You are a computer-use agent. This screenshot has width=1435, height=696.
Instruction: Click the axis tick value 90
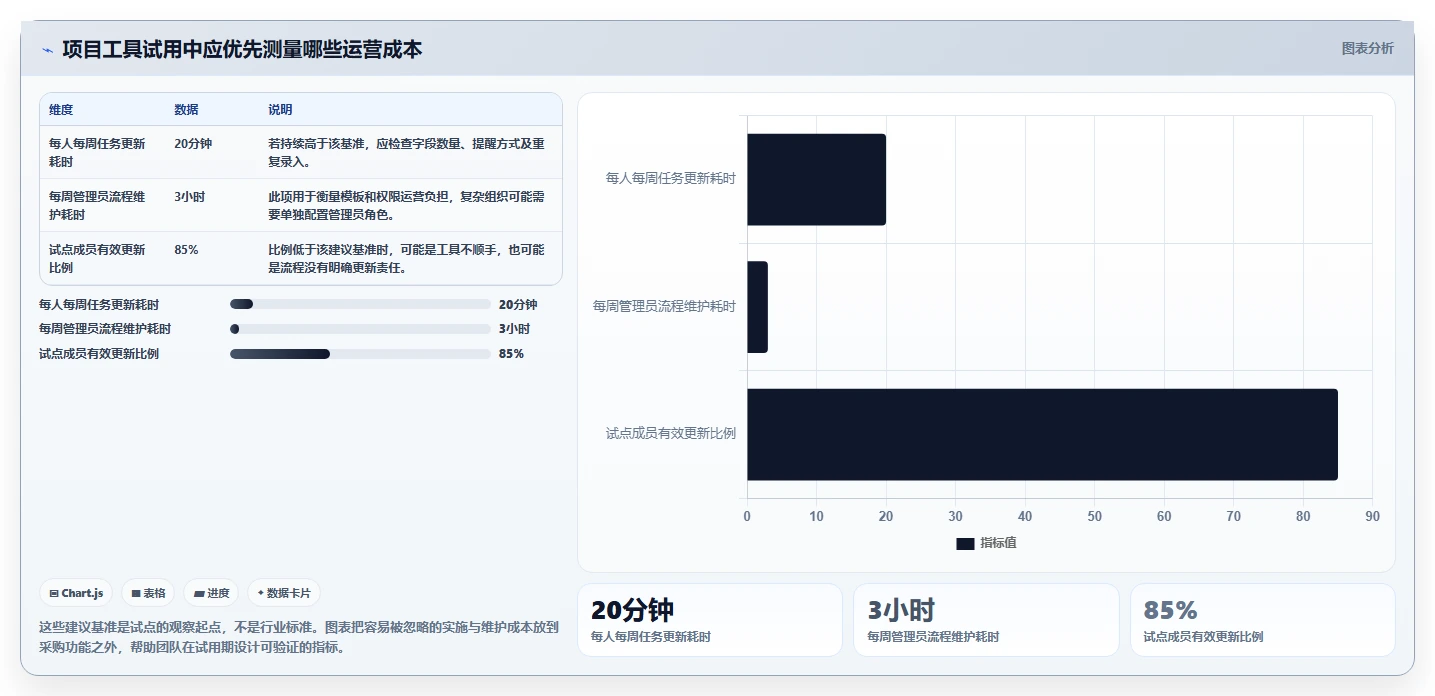(x=1372, y=516)
